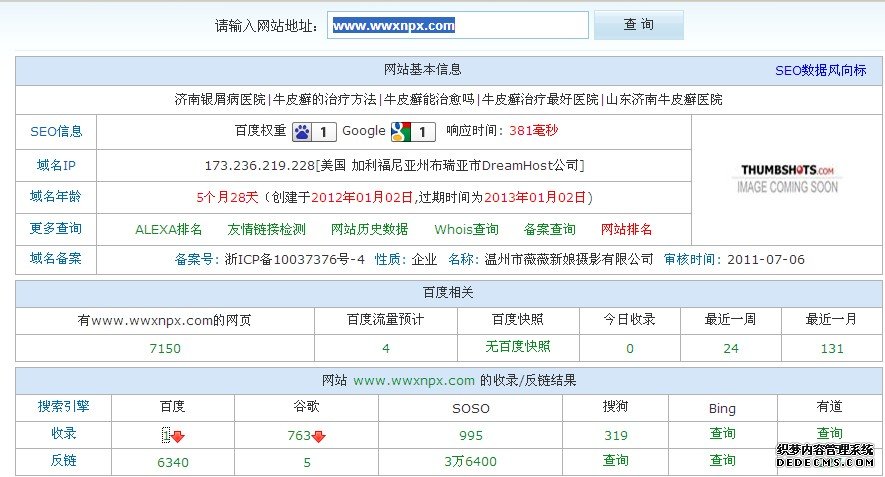Click Bing 反链 查询 link
Screen dimensions: 885x477
[722, 461]
